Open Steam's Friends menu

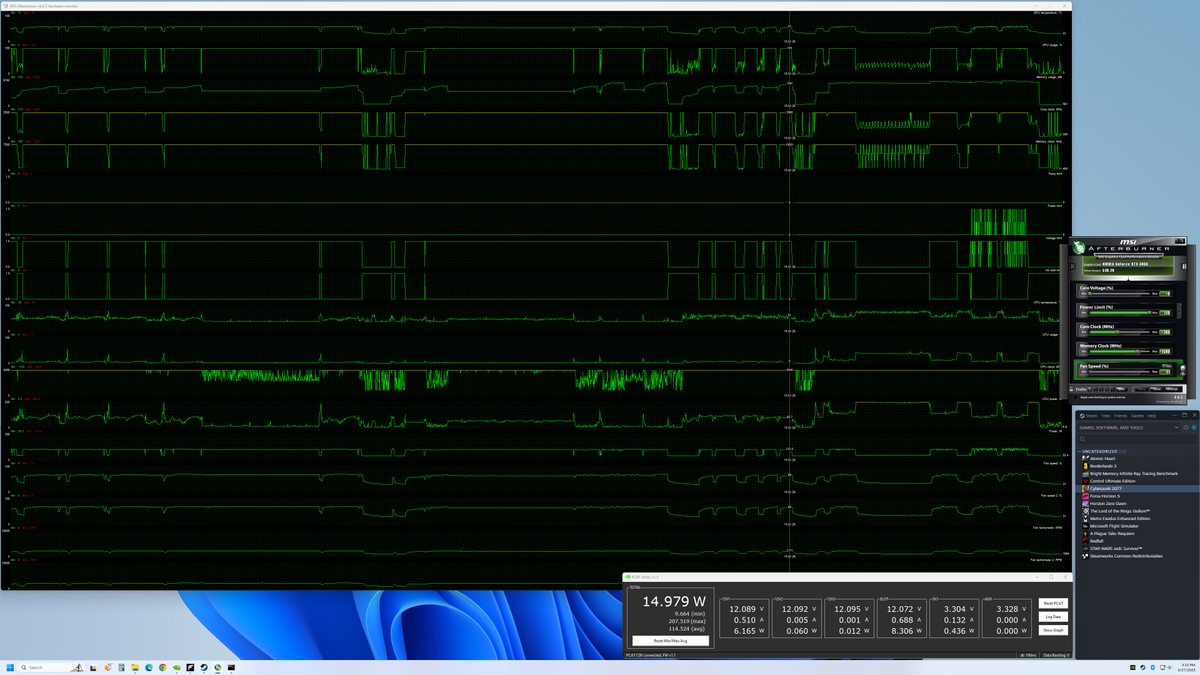point(1120,416)
